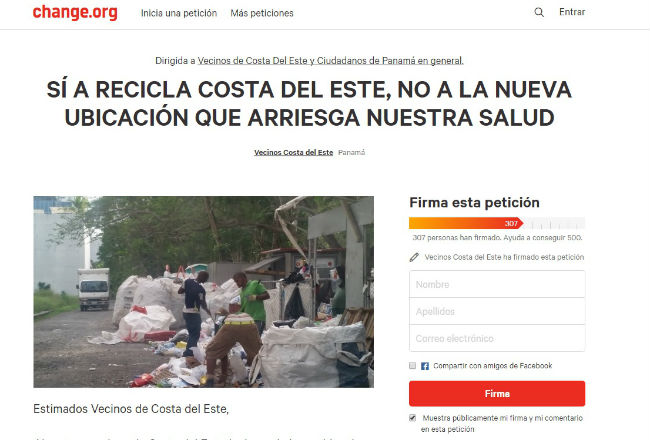
Task: Uncheck Muestra públicamente mi firma checkbox
Action: tap(412, 418)
